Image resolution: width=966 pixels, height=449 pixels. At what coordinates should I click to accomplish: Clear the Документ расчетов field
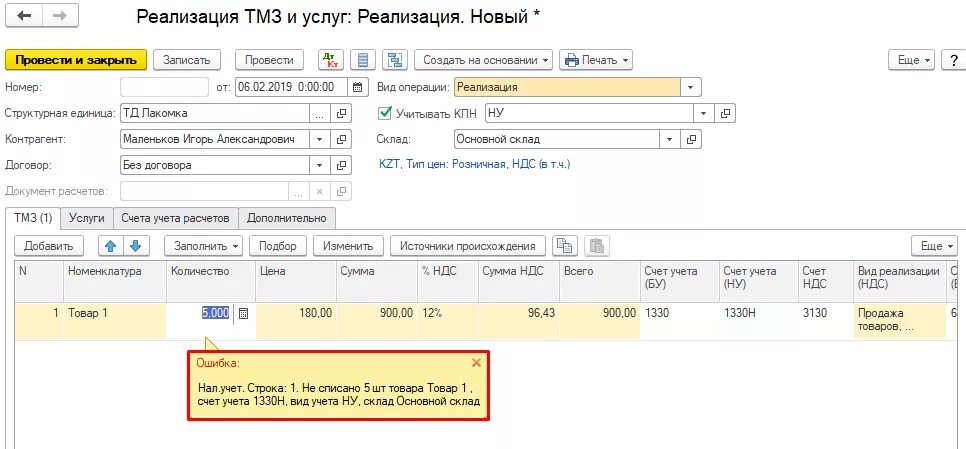coord(319,191)
